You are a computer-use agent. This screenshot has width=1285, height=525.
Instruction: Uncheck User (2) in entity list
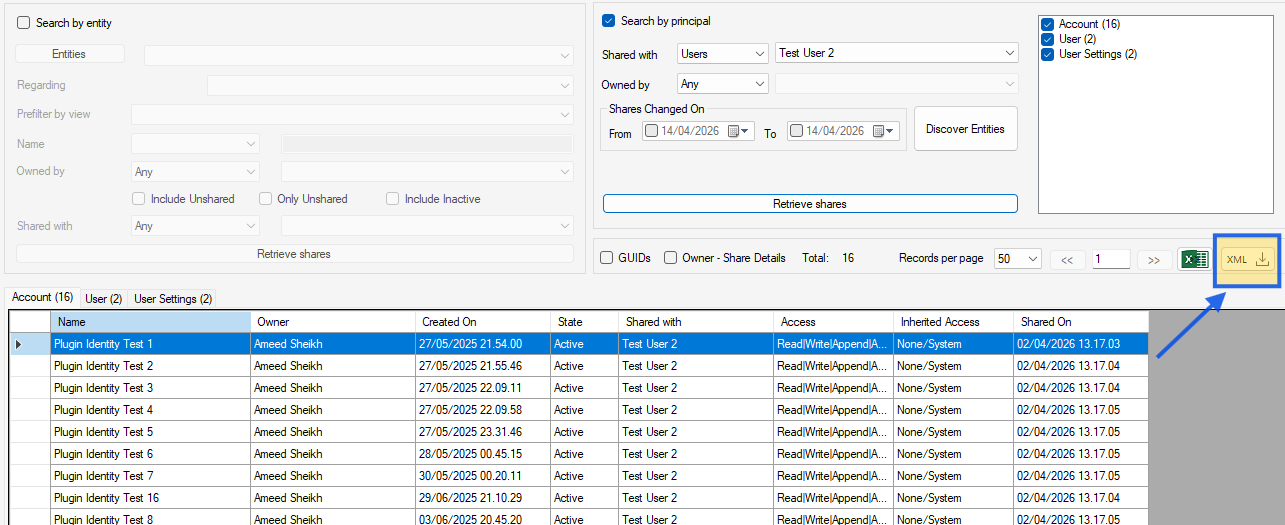pos(1047,39)
